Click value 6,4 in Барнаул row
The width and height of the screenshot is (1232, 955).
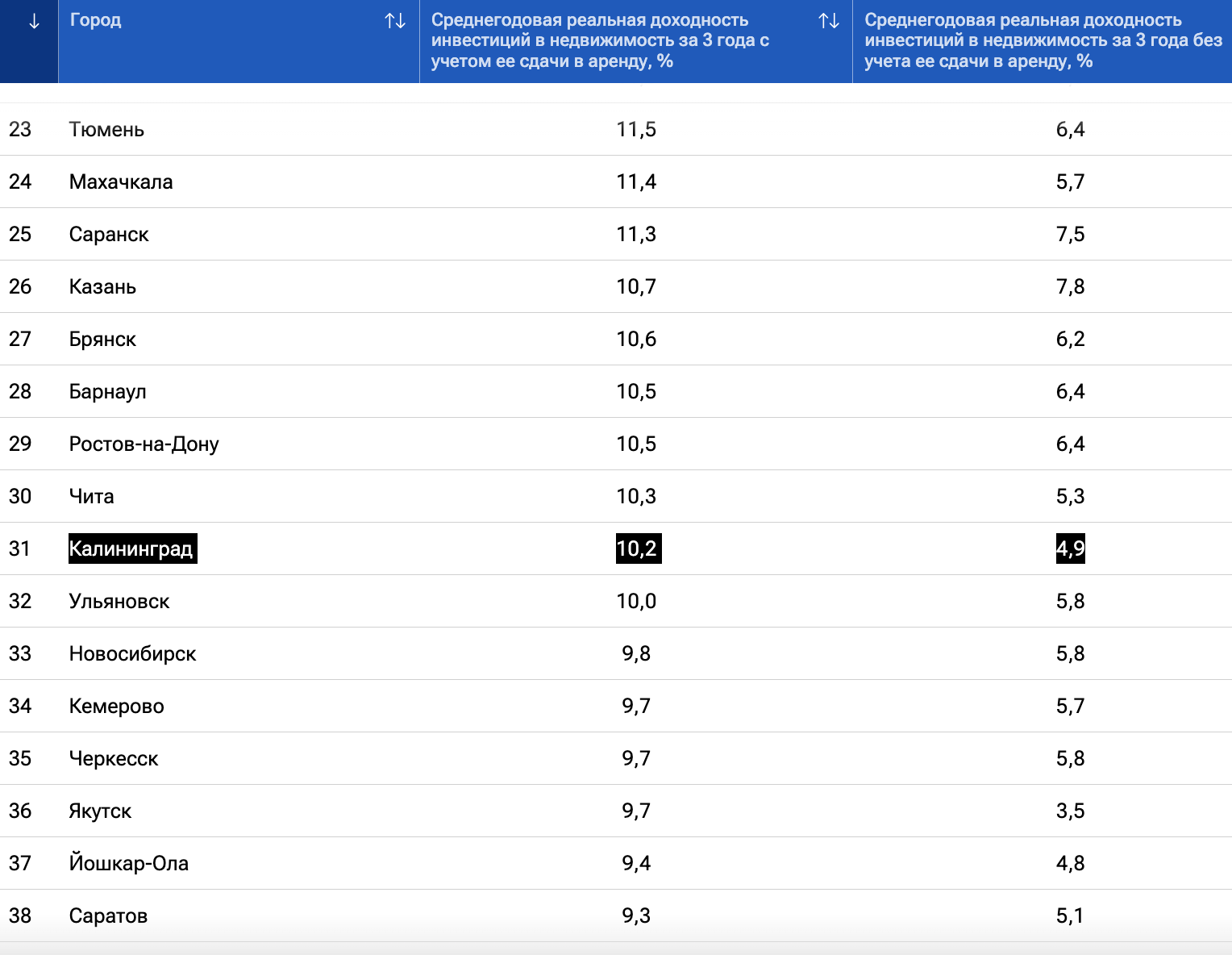point(1070,392)
